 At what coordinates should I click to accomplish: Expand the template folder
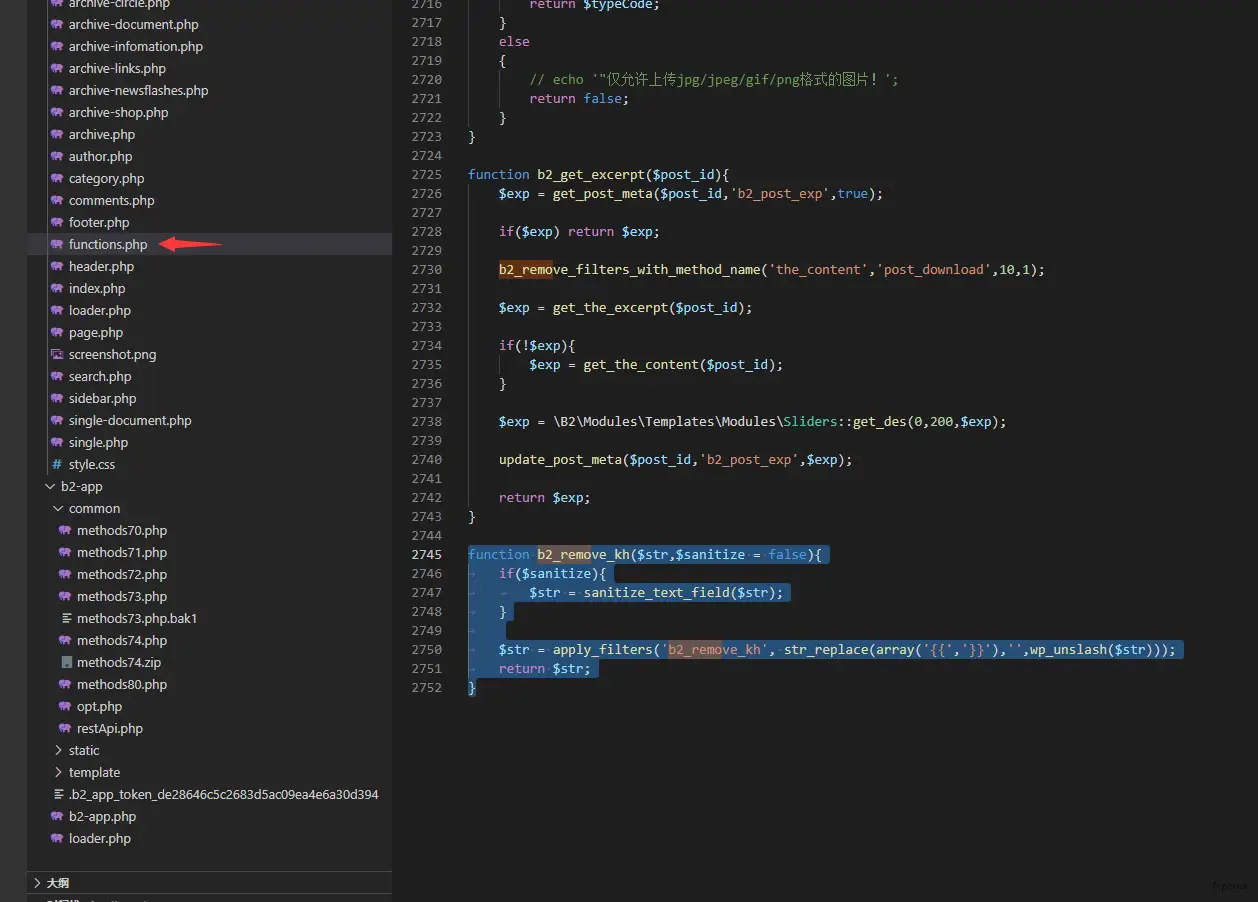coord(58,772)
